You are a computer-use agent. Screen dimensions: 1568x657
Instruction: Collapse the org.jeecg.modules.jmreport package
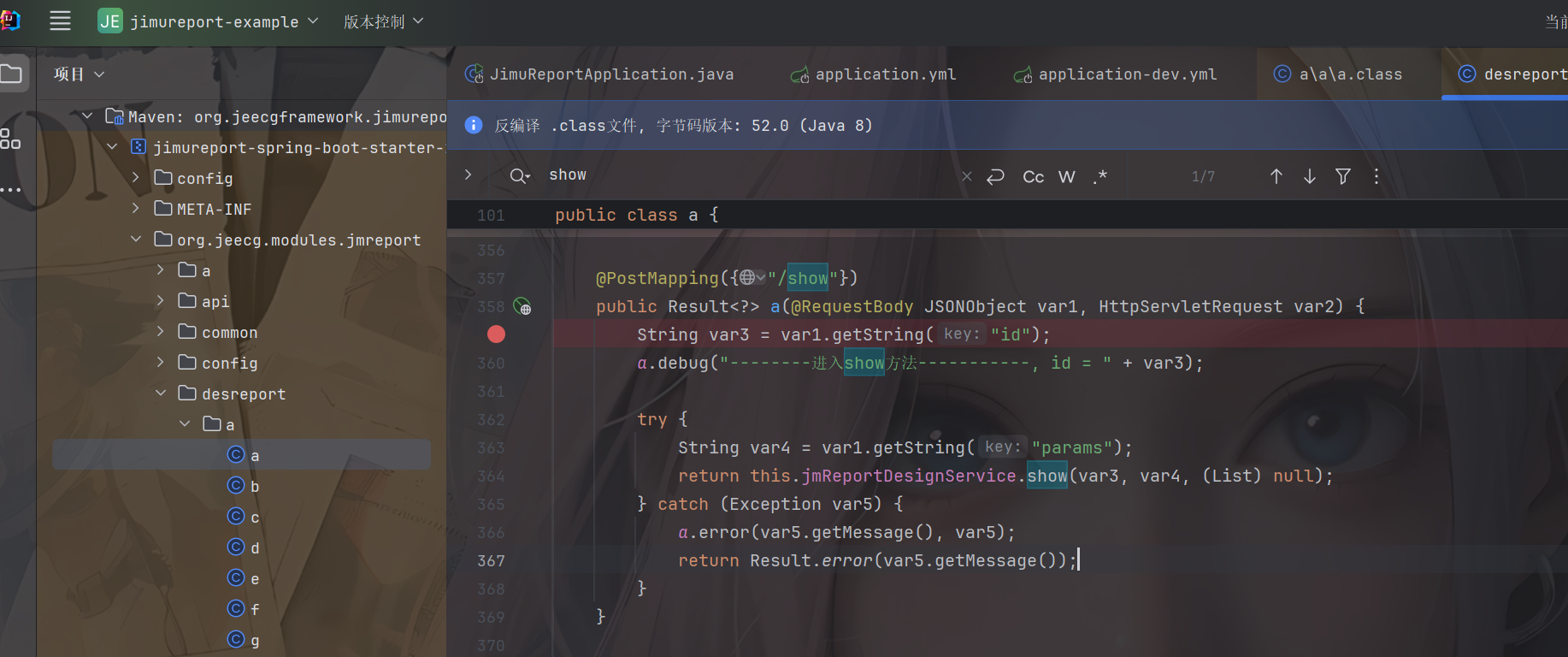[x=136, y=239]
